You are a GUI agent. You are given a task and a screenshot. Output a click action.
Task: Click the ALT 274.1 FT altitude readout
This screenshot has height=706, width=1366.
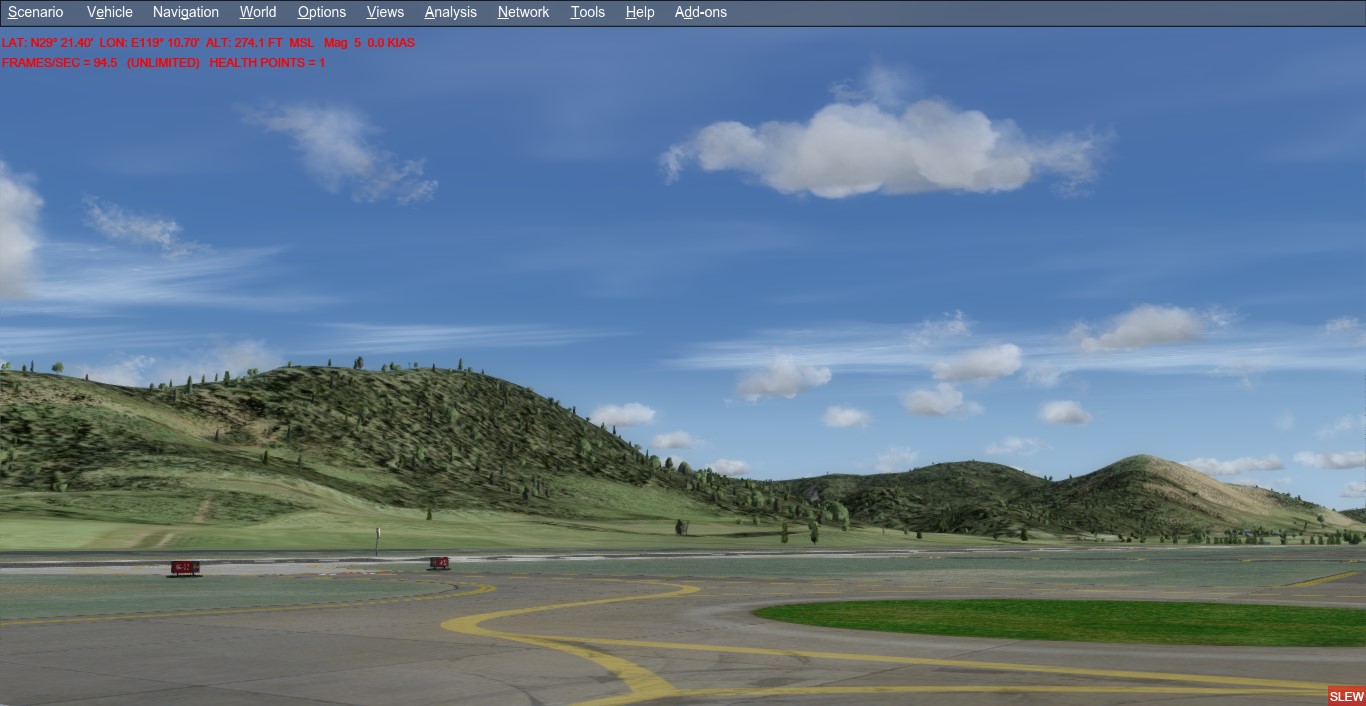click(x=259, y=43)
